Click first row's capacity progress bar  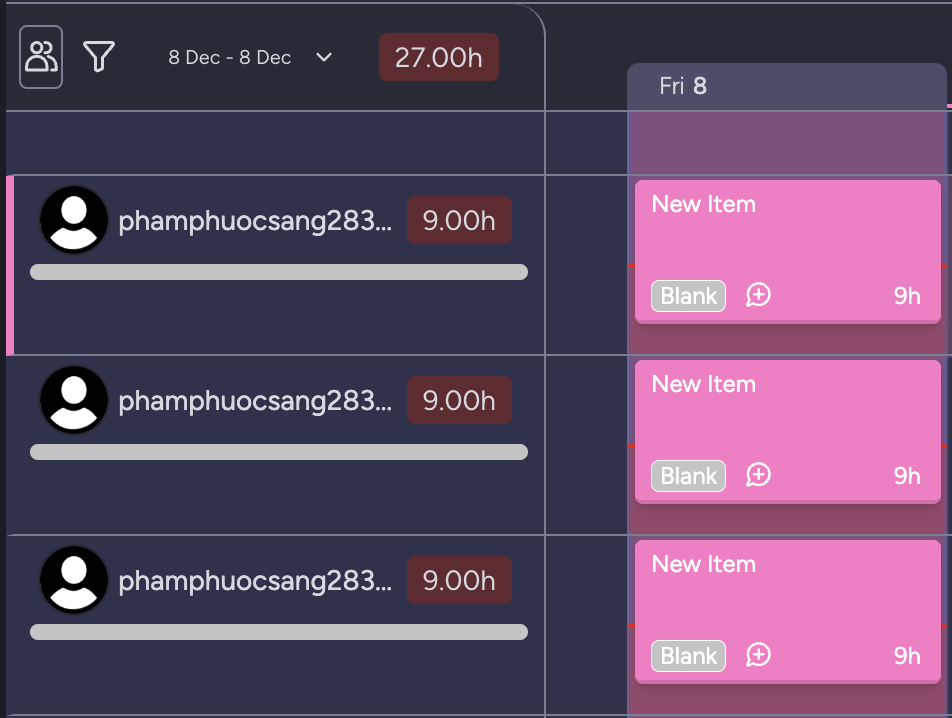(x=279, y=272)
